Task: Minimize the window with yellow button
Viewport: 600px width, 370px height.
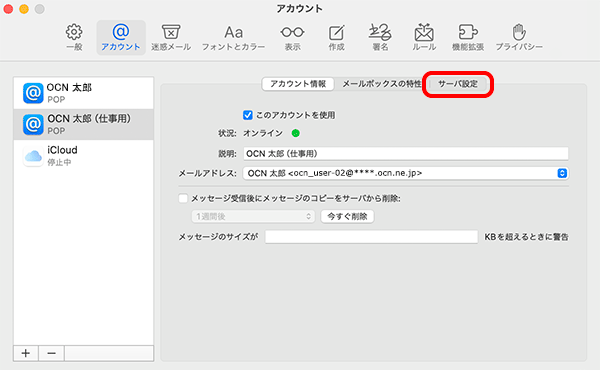Action: pos(24,9)
